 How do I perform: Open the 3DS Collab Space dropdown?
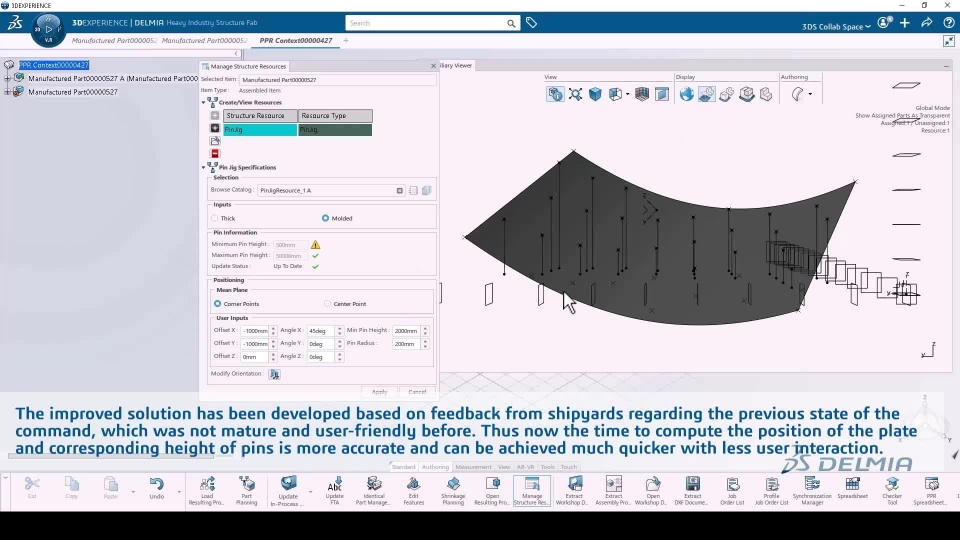pyautogui.click(x=836, y=26)
